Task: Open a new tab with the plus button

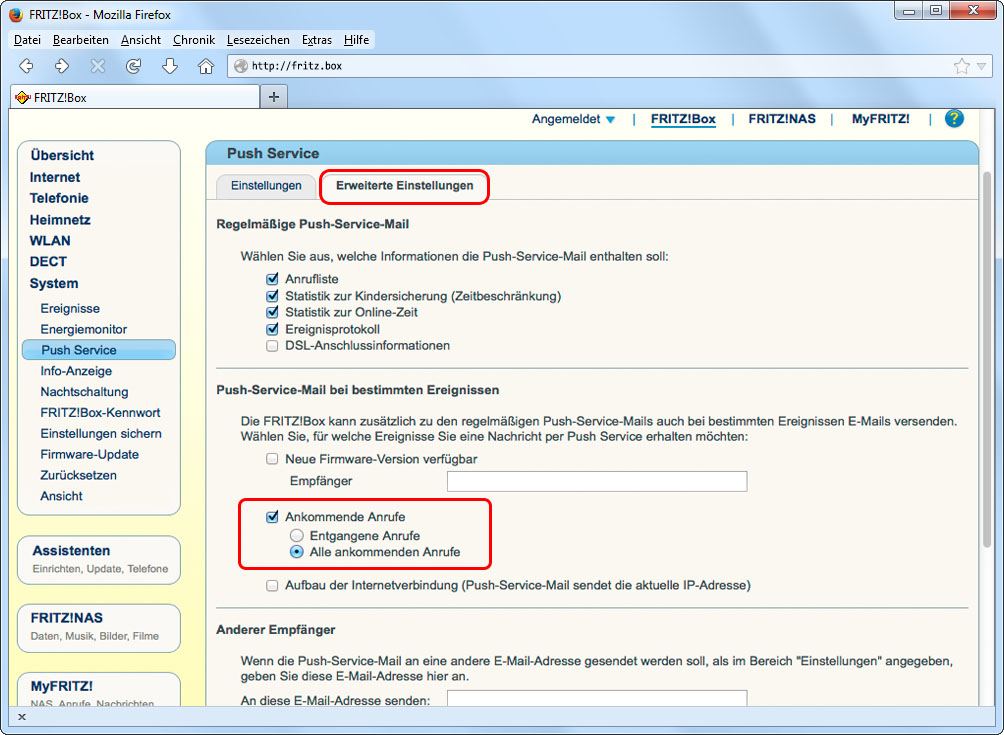Action: click(x=274, y=97)
